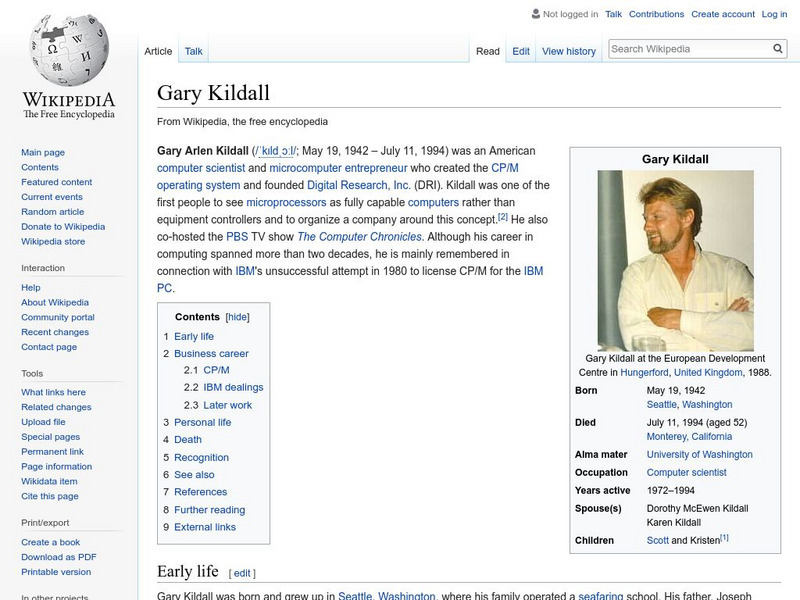Open Monterey, California link
This screenshot has width=800, height=600.
[689, 436]
